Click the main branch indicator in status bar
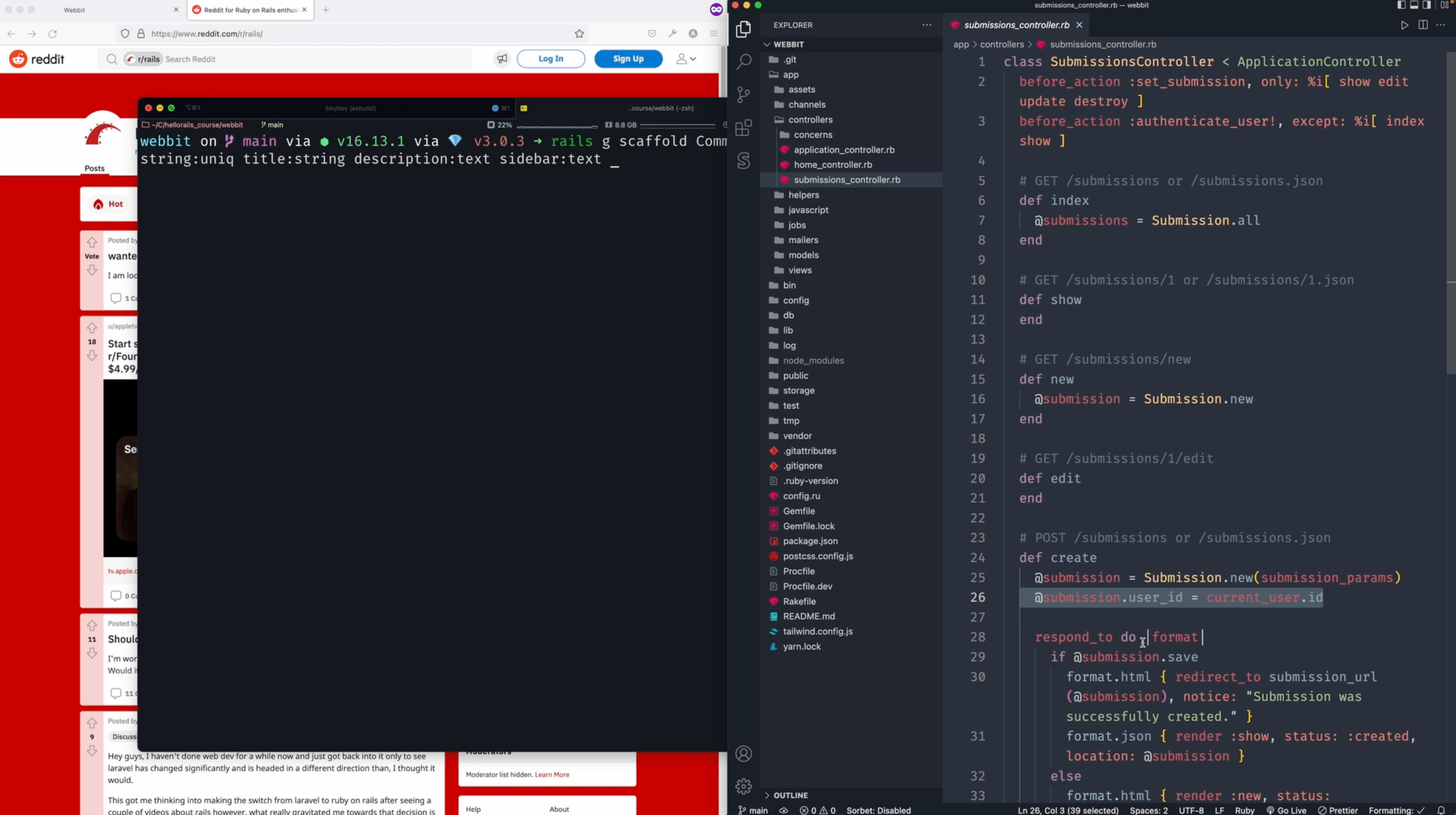This screenshot has width=1456, height=815. (x=753, y=810)
